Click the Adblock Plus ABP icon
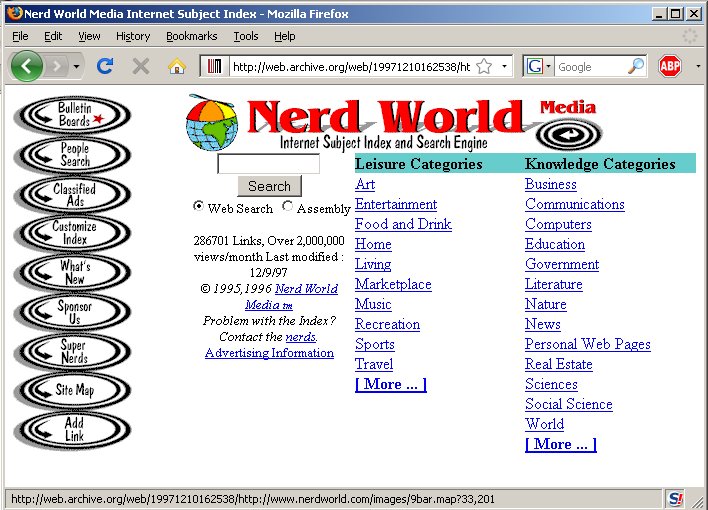This screenshot has height=510, width=708. coord(670,66)
